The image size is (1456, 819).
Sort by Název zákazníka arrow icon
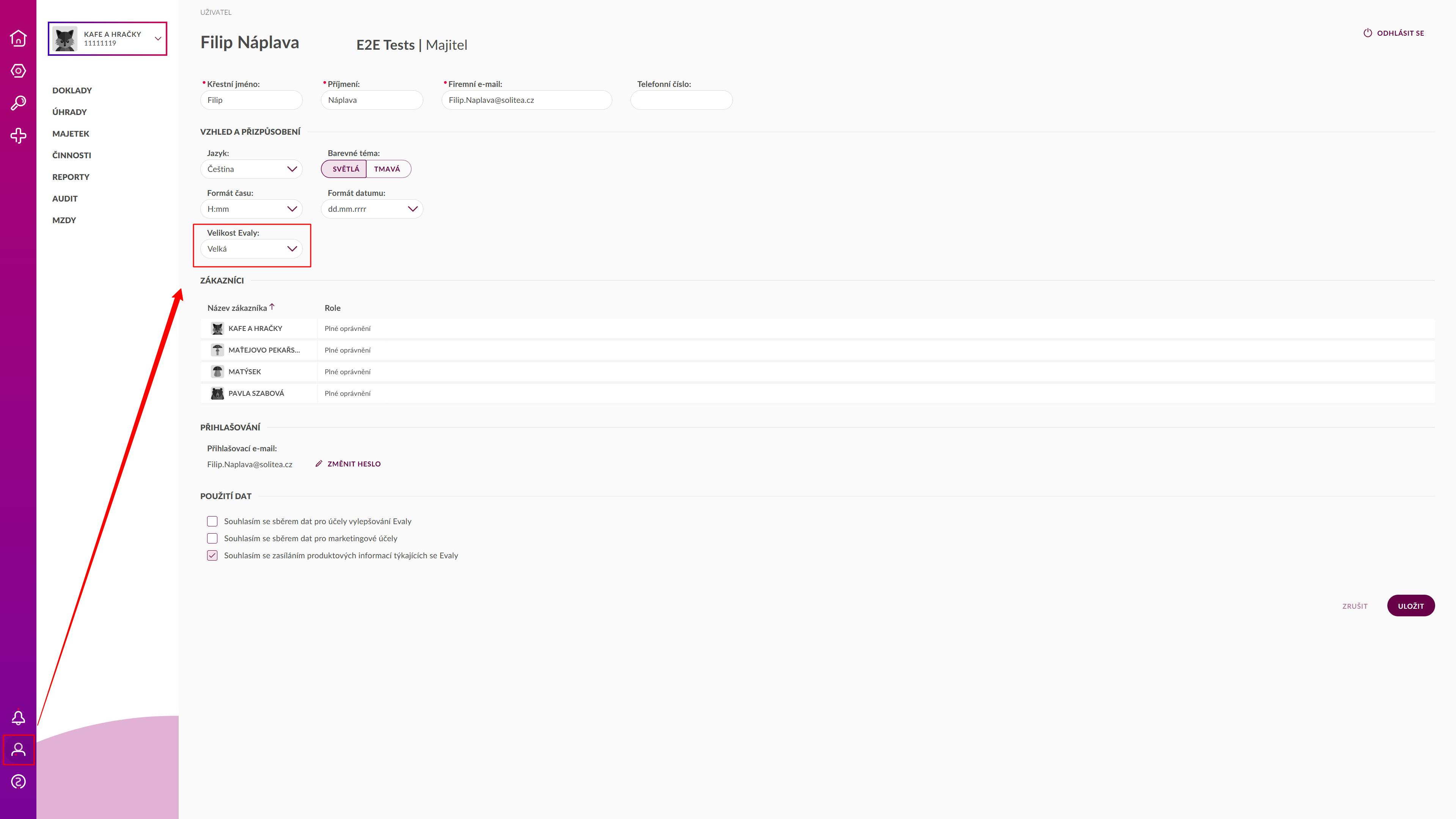[272, 307]
